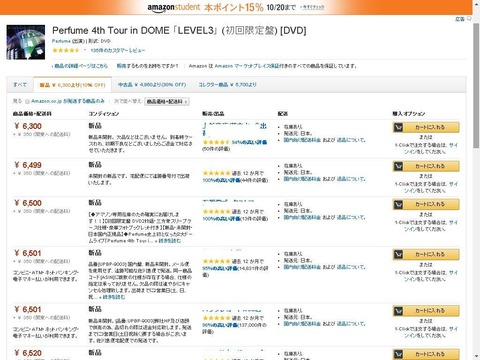
Task: Open the ad feedback icon below the banner
Action: [x=469, y=19]
